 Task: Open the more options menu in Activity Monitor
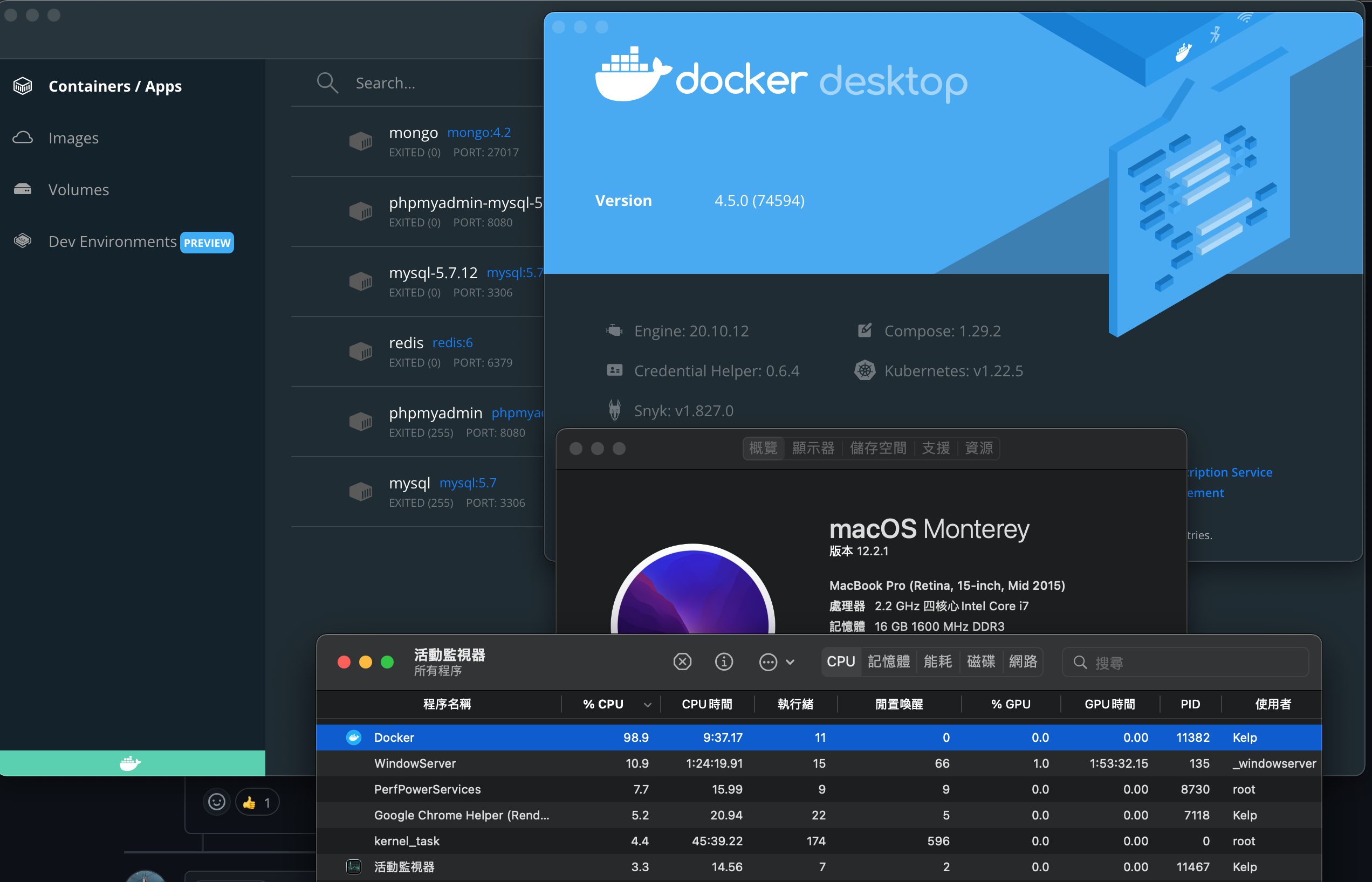click(x=768, y=661)
